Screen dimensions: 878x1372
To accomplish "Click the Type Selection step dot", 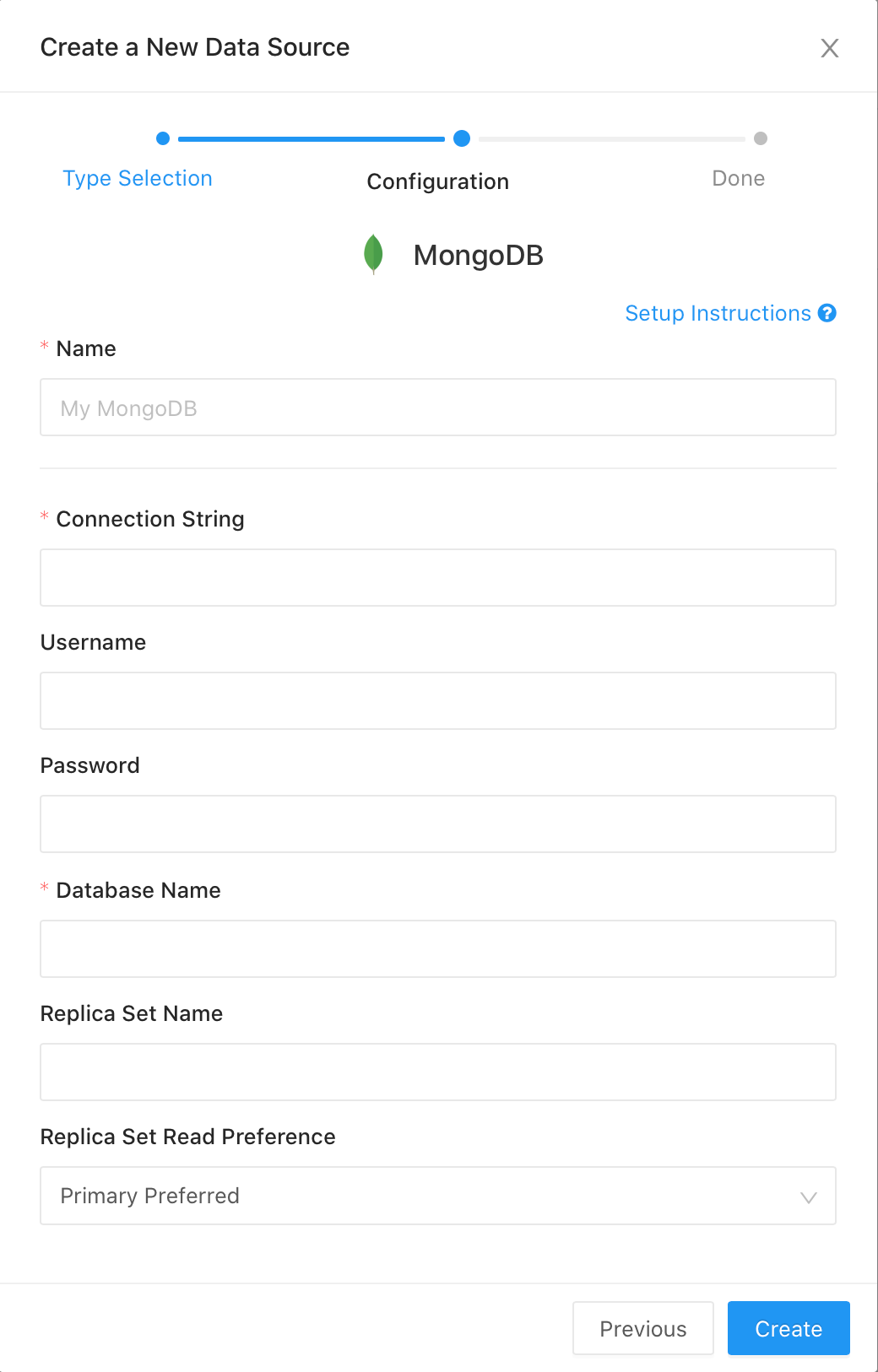I will [x=163, y=138].
